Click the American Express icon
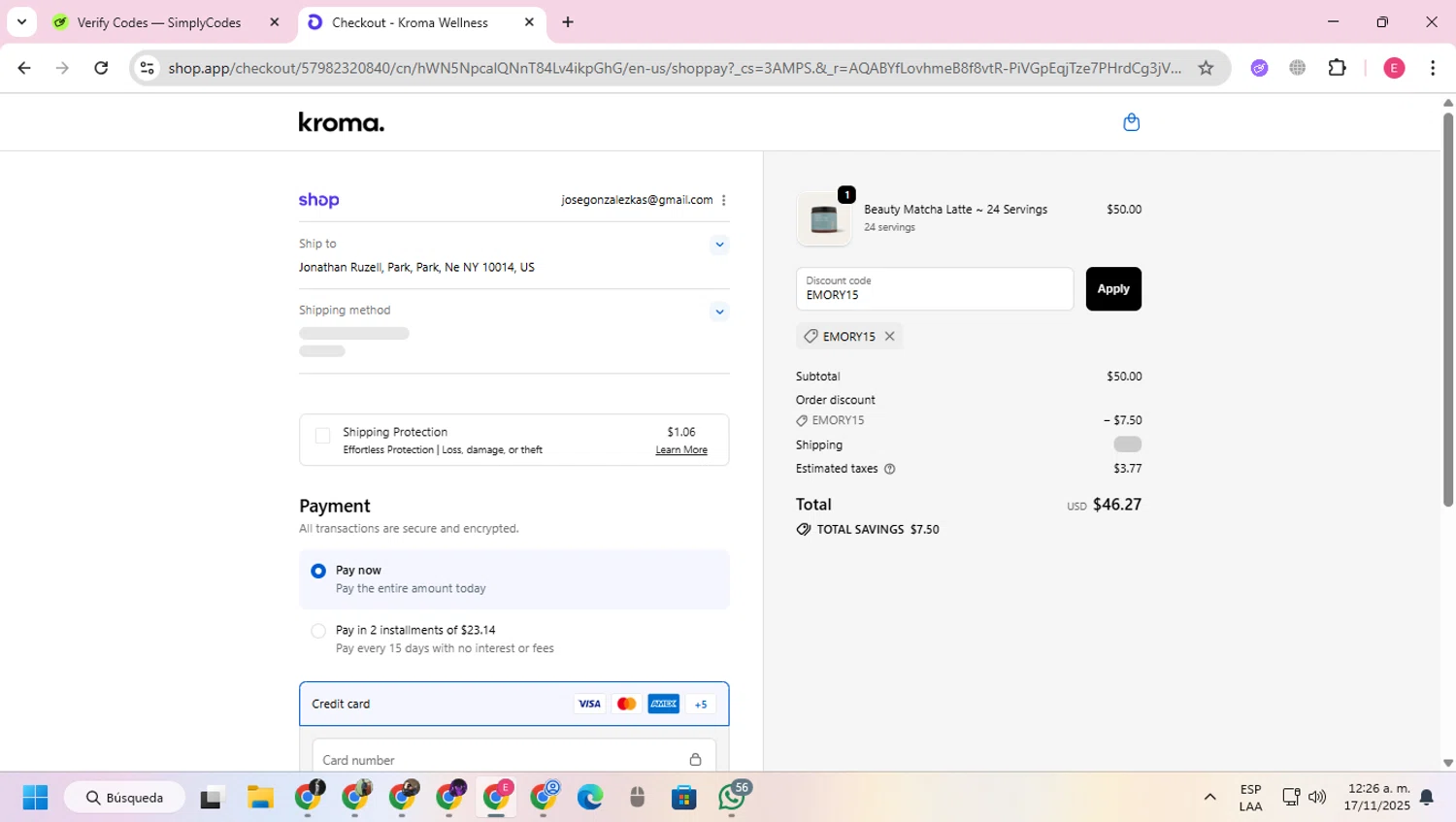The width and height of the screenshot is (1456, 822). click(x=664, y=704)
